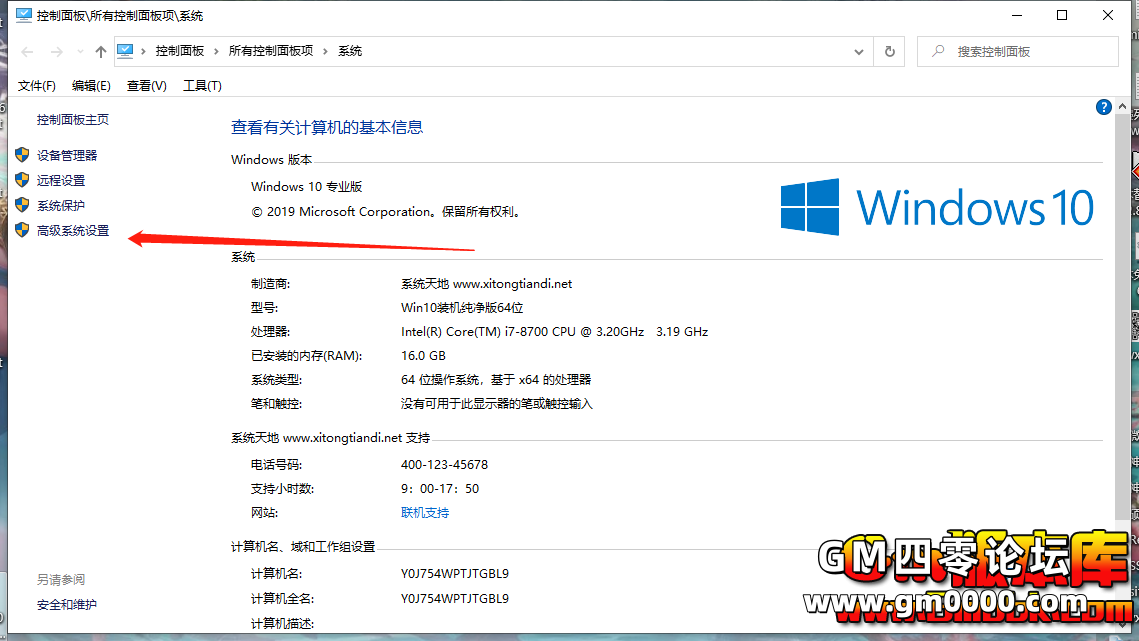
Task: Click the search magnifier icon
Action: (x=939, y=51)
